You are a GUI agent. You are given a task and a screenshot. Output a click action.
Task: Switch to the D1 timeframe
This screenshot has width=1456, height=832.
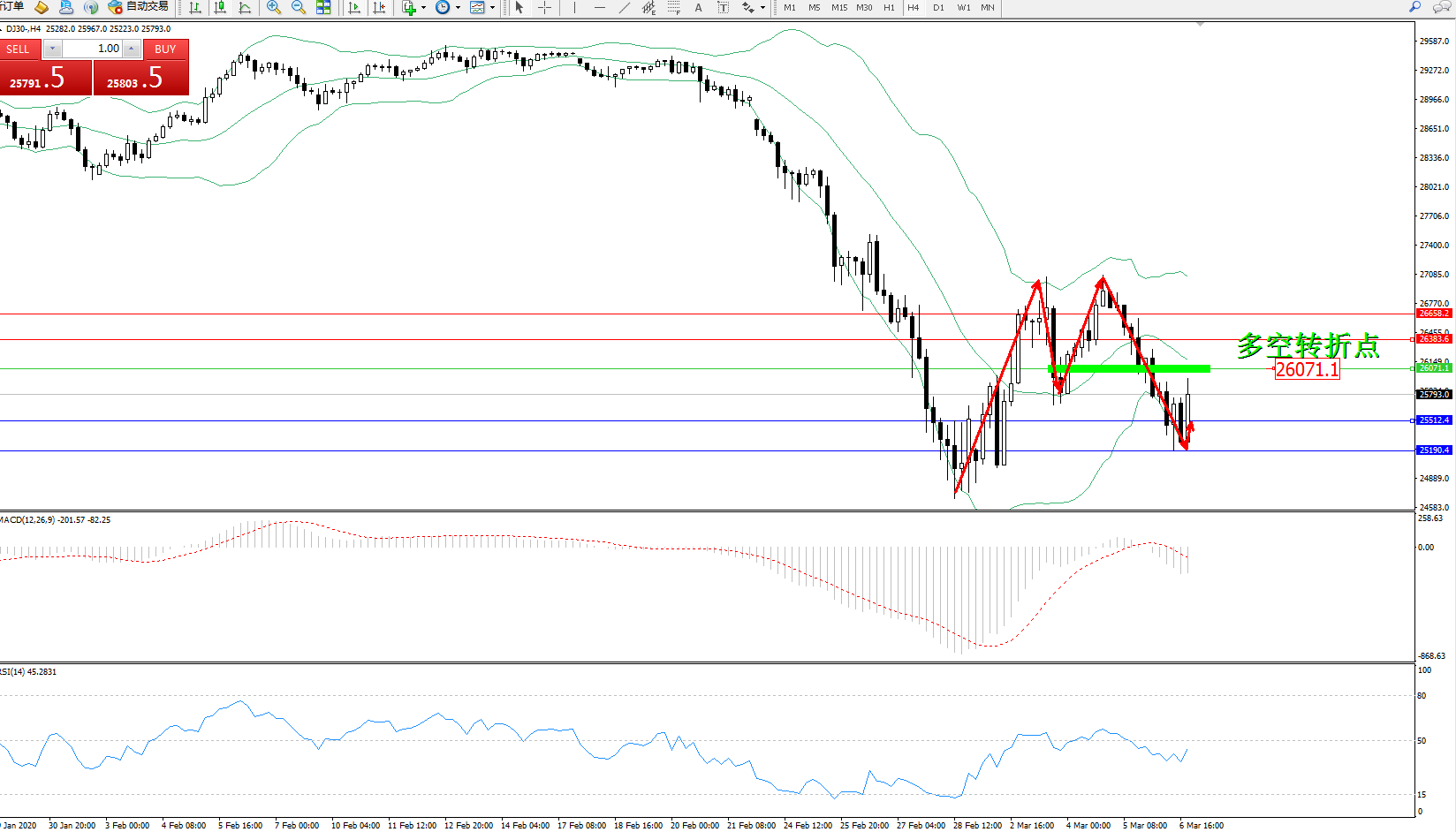938,8
